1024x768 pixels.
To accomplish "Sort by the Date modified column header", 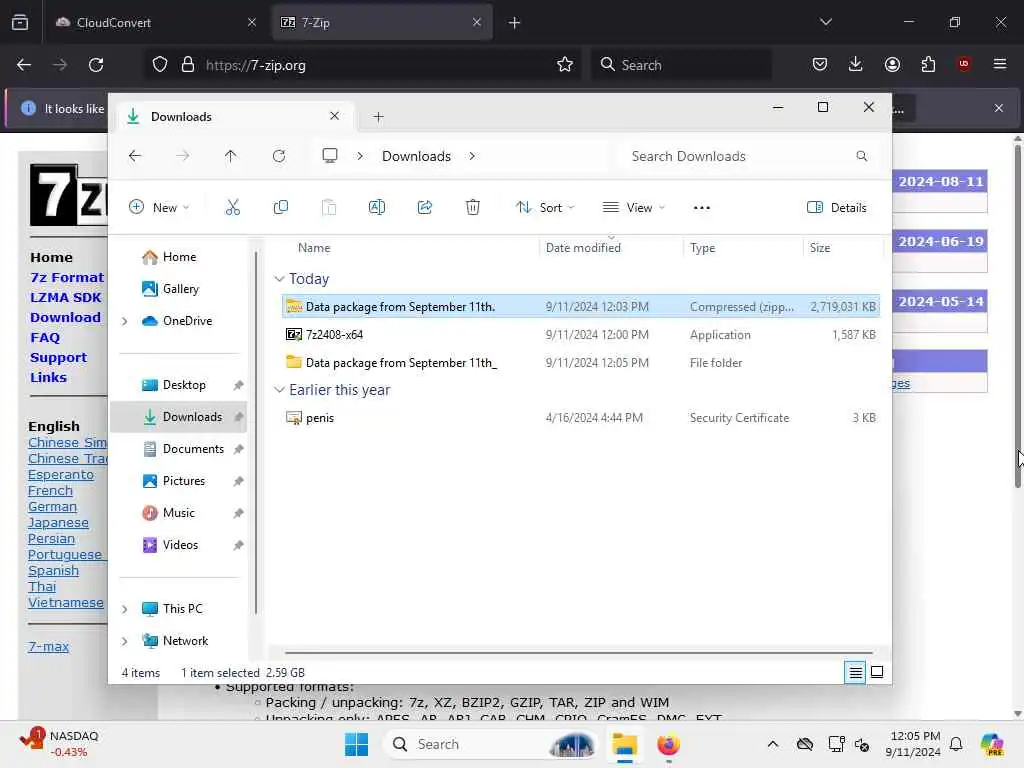I will click(583, 248).
